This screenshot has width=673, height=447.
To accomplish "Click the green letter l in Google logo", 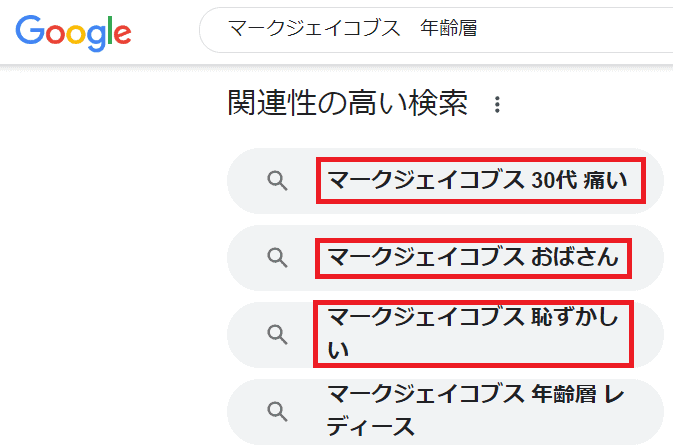I will coord(110,30).
